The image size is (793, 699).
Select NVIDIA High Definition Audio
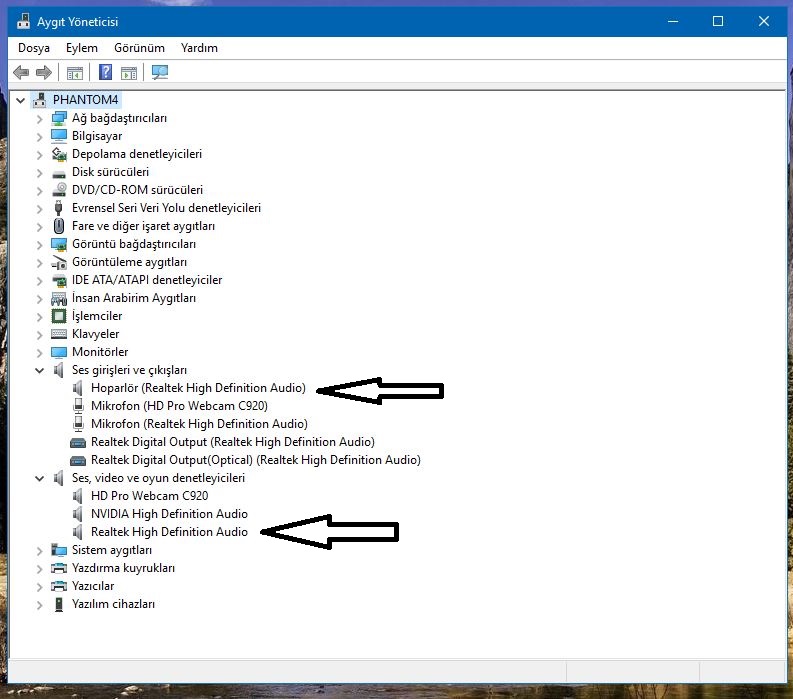(x=169, y=514)
